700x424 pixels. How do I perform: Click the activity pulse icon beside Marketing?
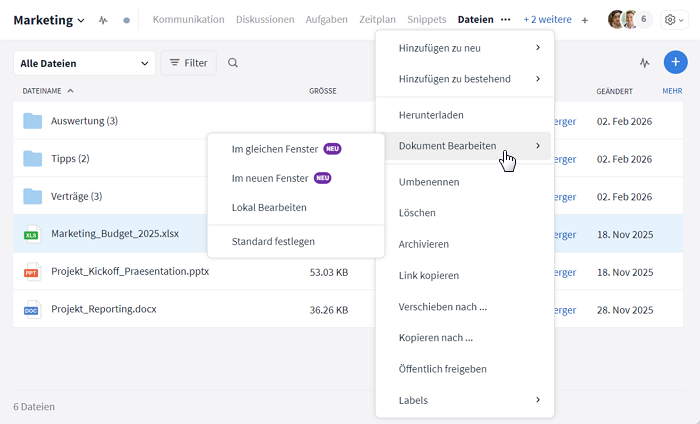pyautogui.click(x=103, y=20)
